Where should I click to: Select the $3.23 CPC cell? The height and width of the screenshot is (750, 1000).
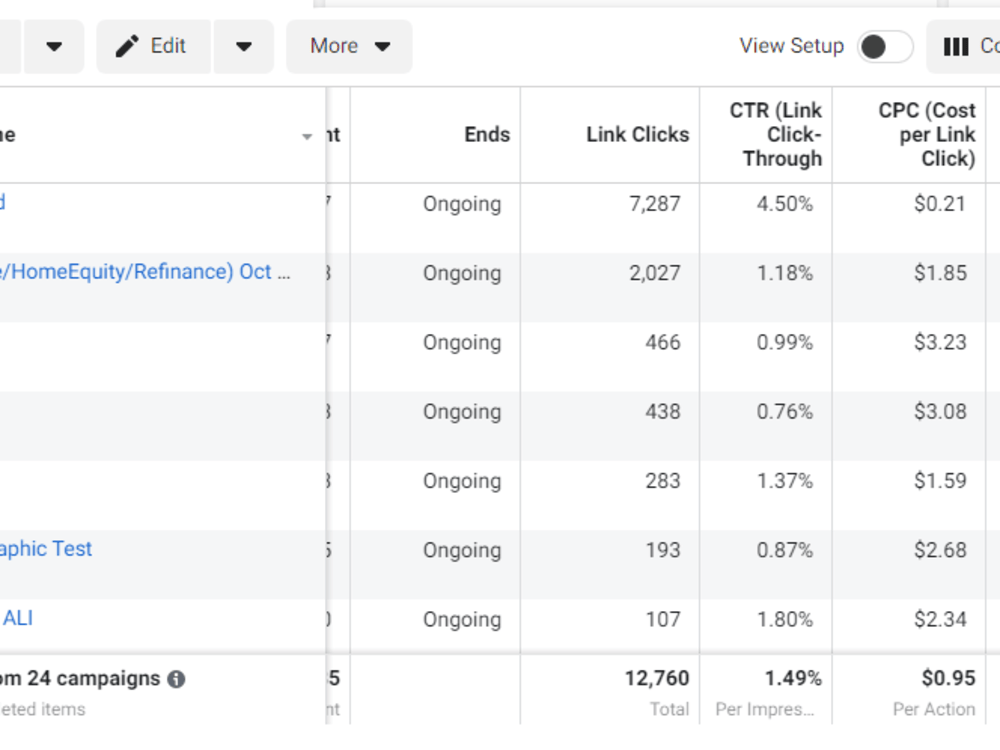pos(940,342)
